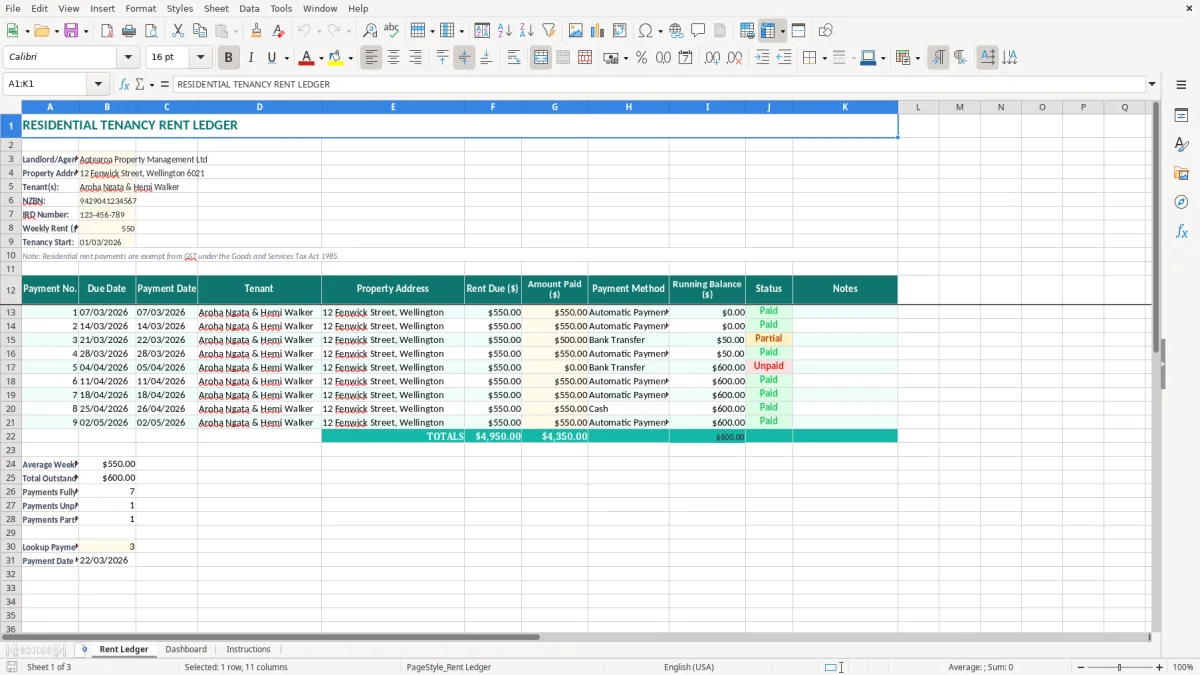Open the font name dropdown
Image resolution: width=1200 pixels, height=675 pixels.
tap(128, 58)
